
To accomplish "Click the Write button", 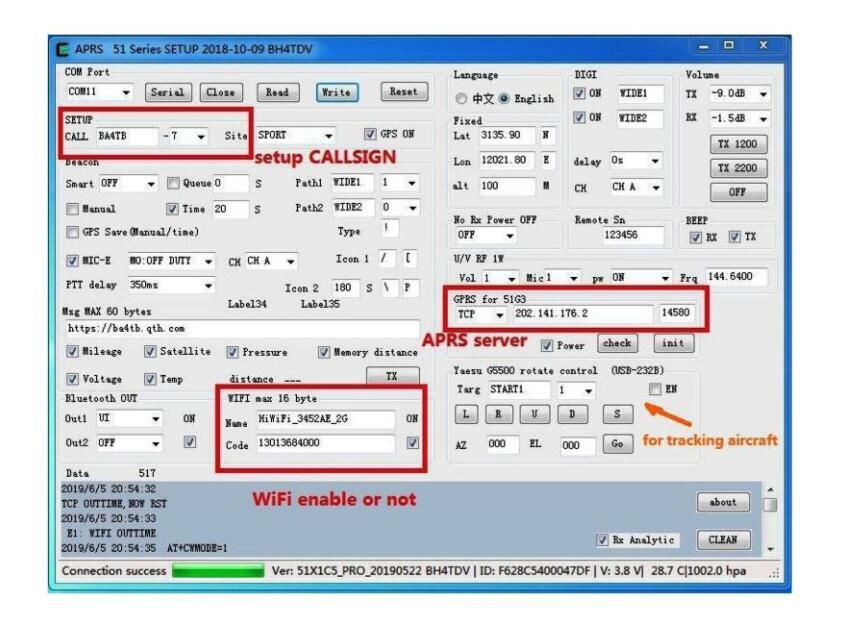I will (x=336, y=92).
